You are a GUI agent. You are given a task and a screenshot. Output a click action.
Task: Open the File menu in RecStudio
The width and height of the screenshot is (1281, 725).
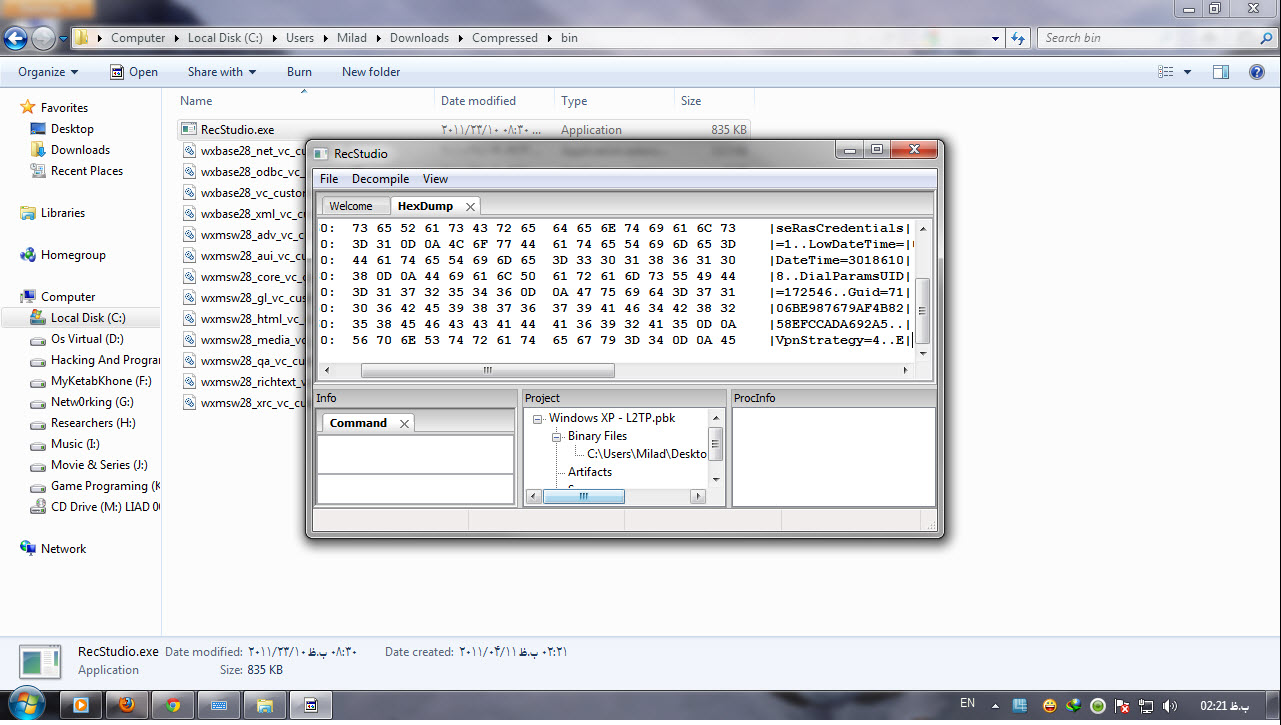click(329, 179)
